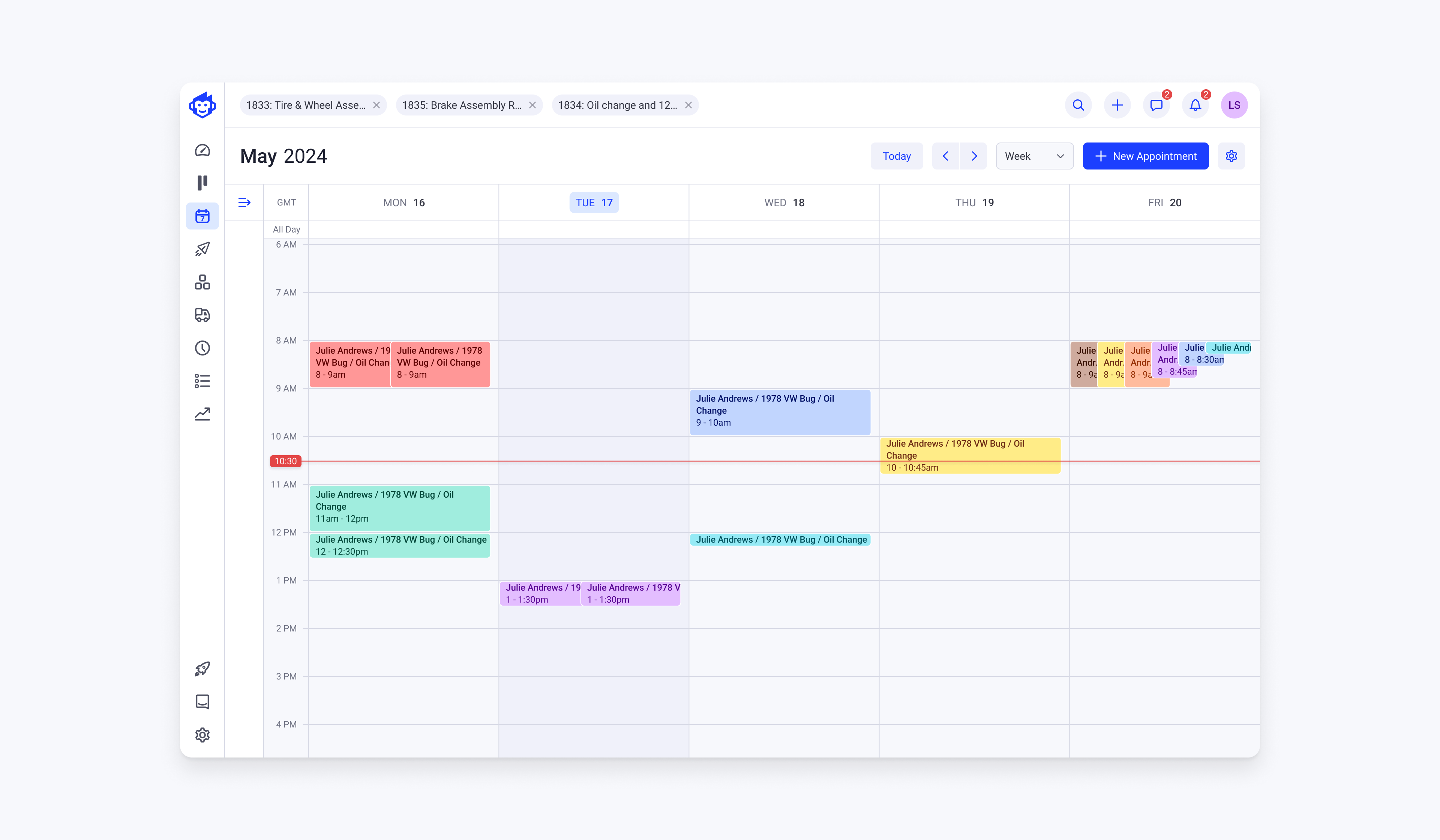
Task: Click the search magnifier icon
Action: coord(1078,105)
